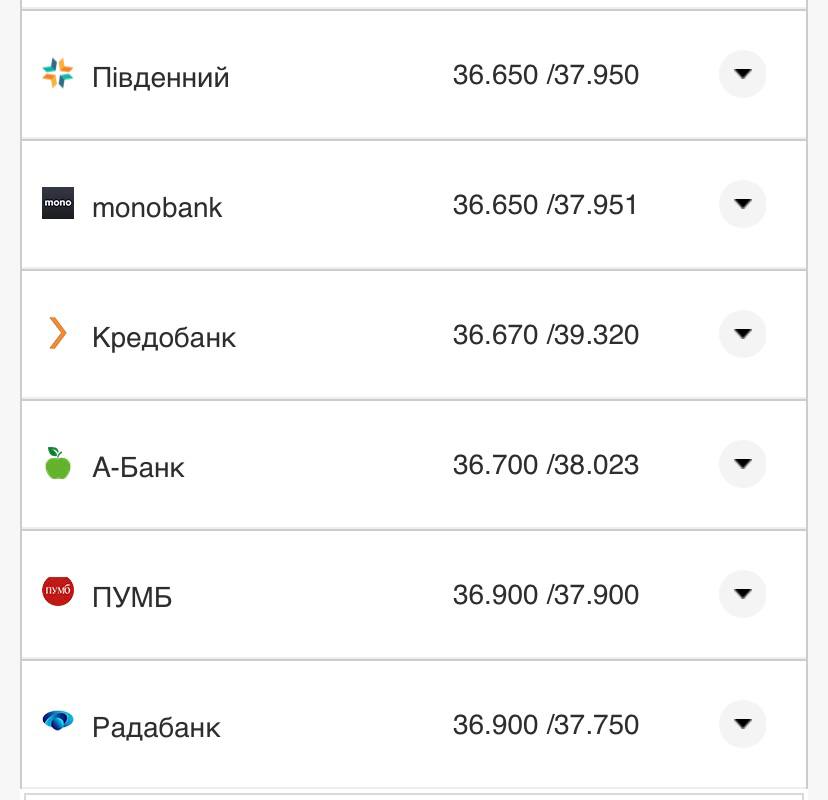The image size is (828, 800).
Task: Select the Радабанк name text
Action: 156,727
